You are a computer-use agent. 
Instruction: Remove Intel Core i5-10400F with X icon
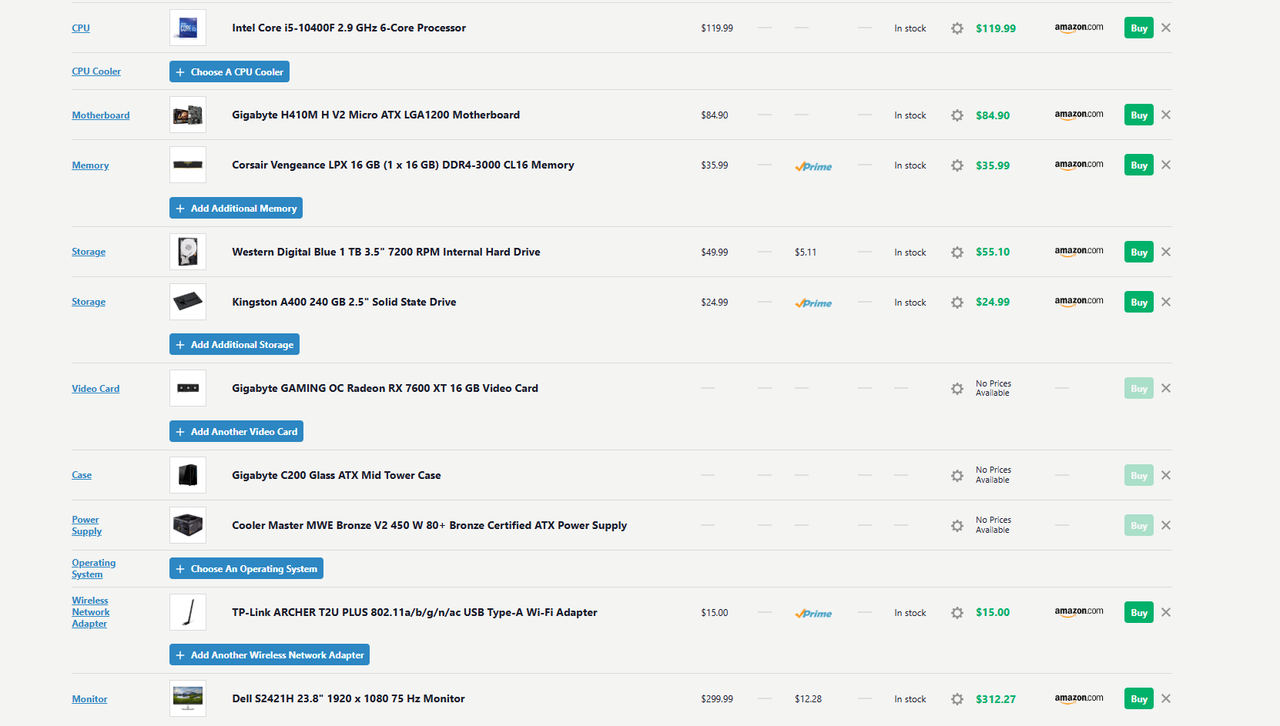(x=1166, y=28)
